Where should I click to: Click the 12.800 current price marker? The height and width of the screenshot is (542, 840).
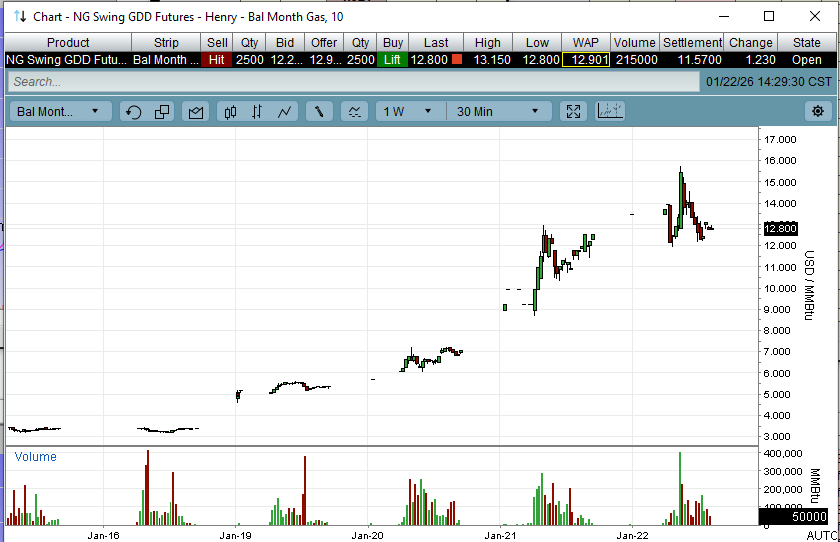(x=780, y=229)
